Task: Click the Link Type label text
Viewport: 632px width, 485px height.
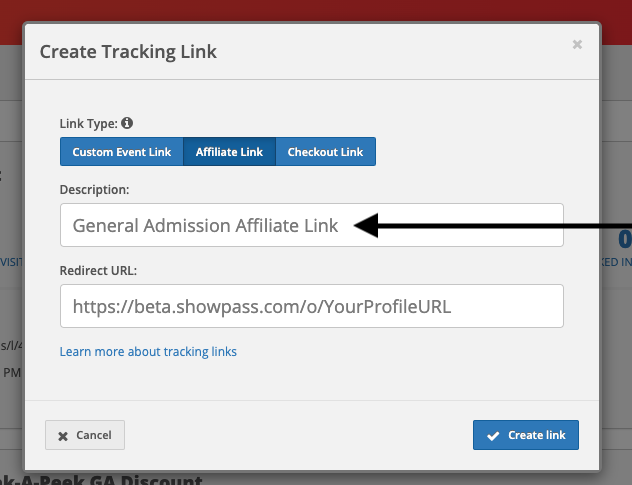Action: pos(89,123)
